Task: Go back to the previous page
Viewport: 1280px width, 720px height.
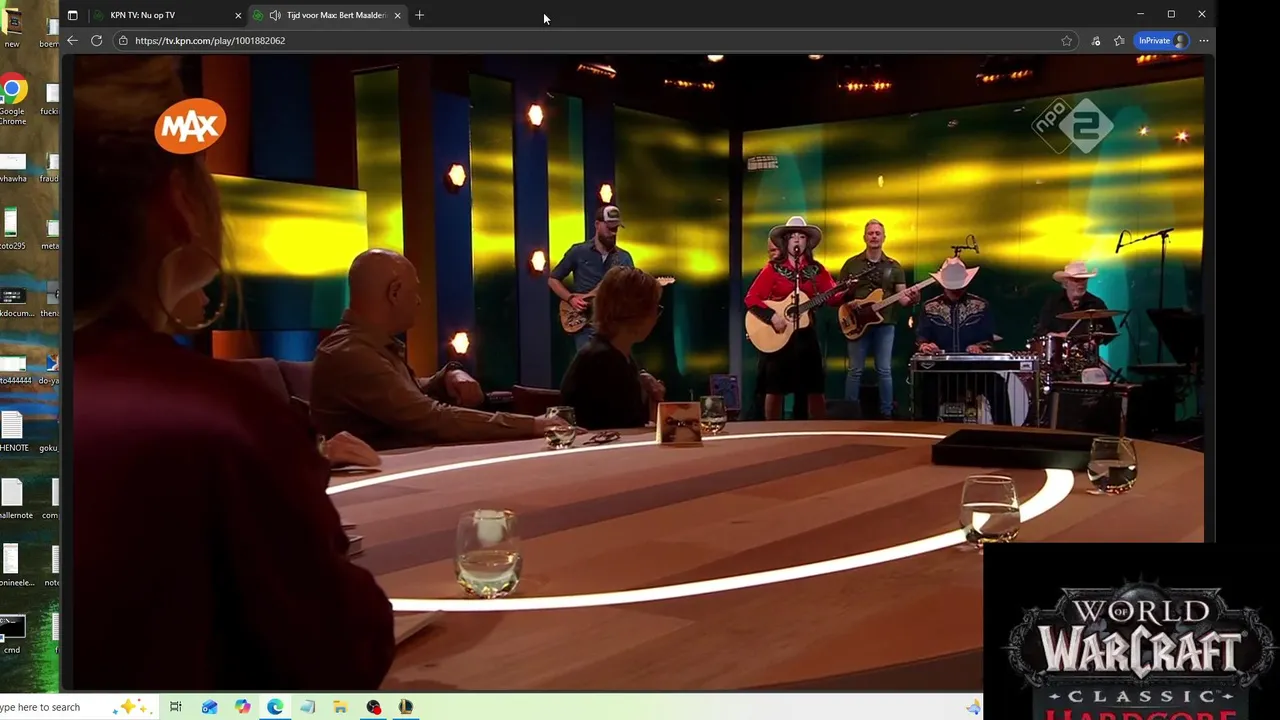Action: click(72, 40)
